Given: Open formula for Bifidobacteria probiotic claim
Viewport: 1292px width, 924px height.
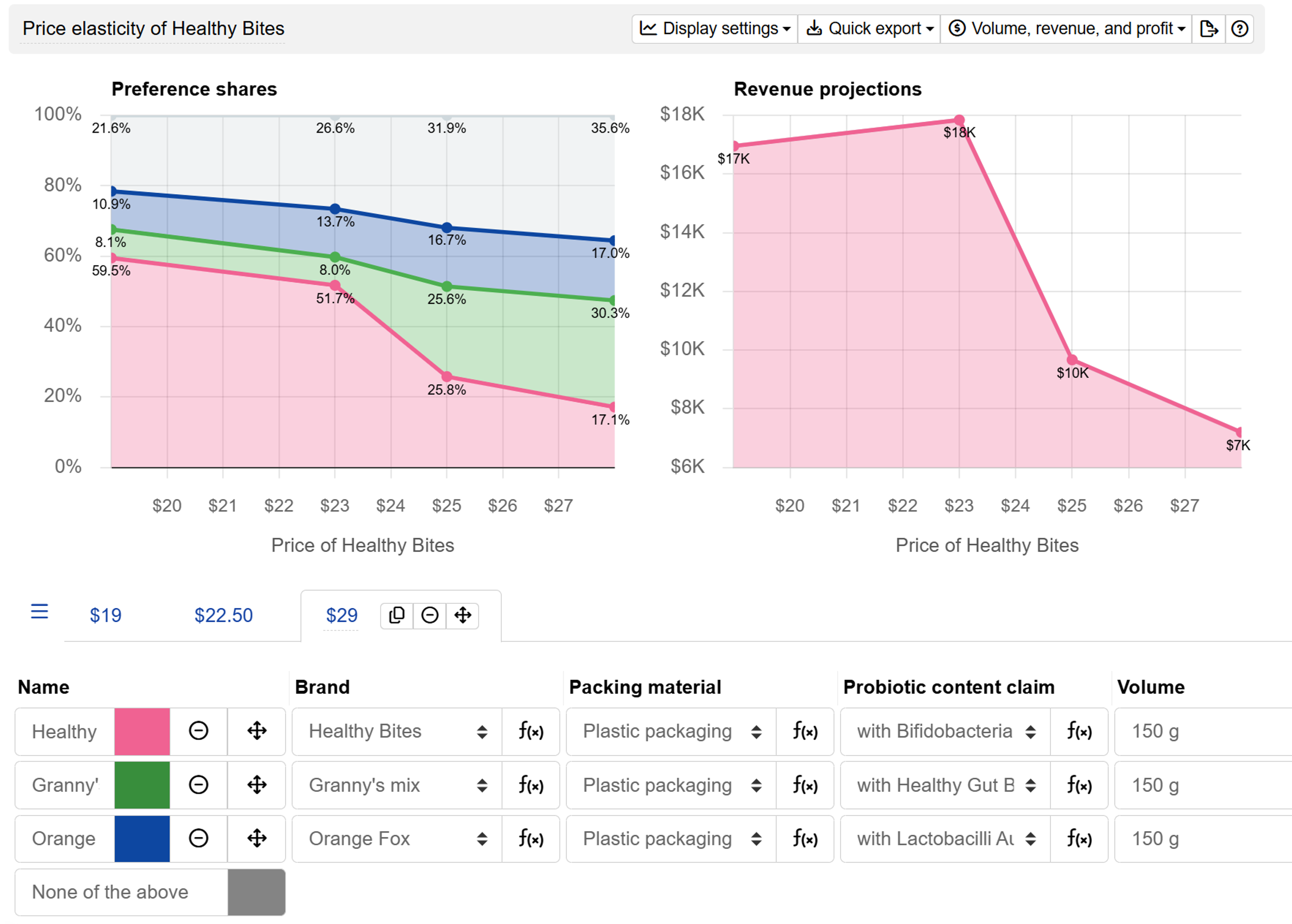Looking at the screenshot, I should tap(1079, 731).
